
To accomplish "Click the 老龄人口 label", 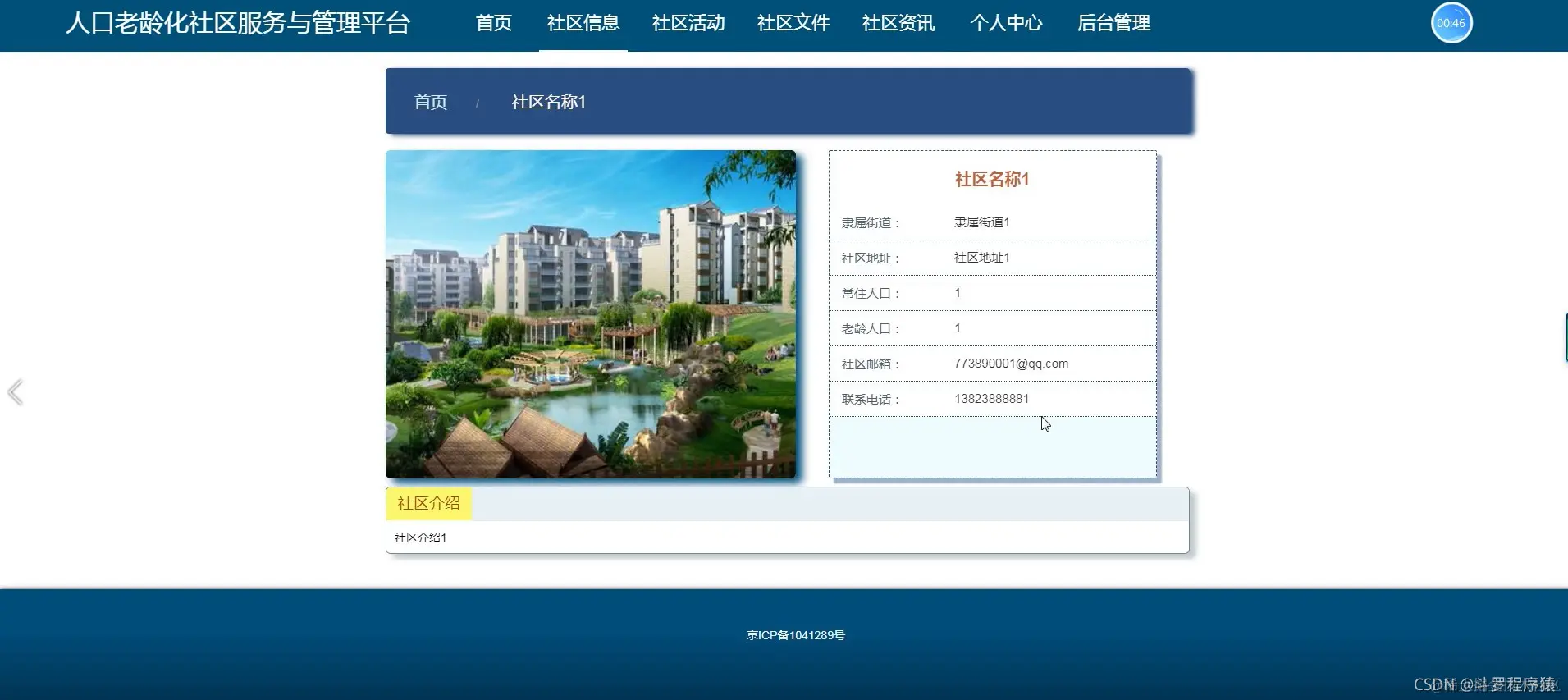I will click(871, 329).
